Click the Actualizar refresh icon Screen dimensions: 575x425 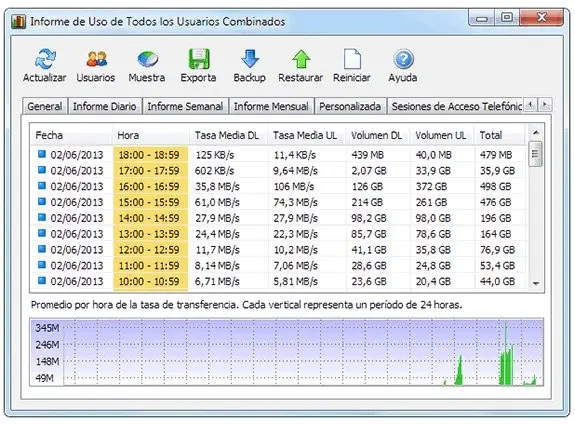[45, 59]
